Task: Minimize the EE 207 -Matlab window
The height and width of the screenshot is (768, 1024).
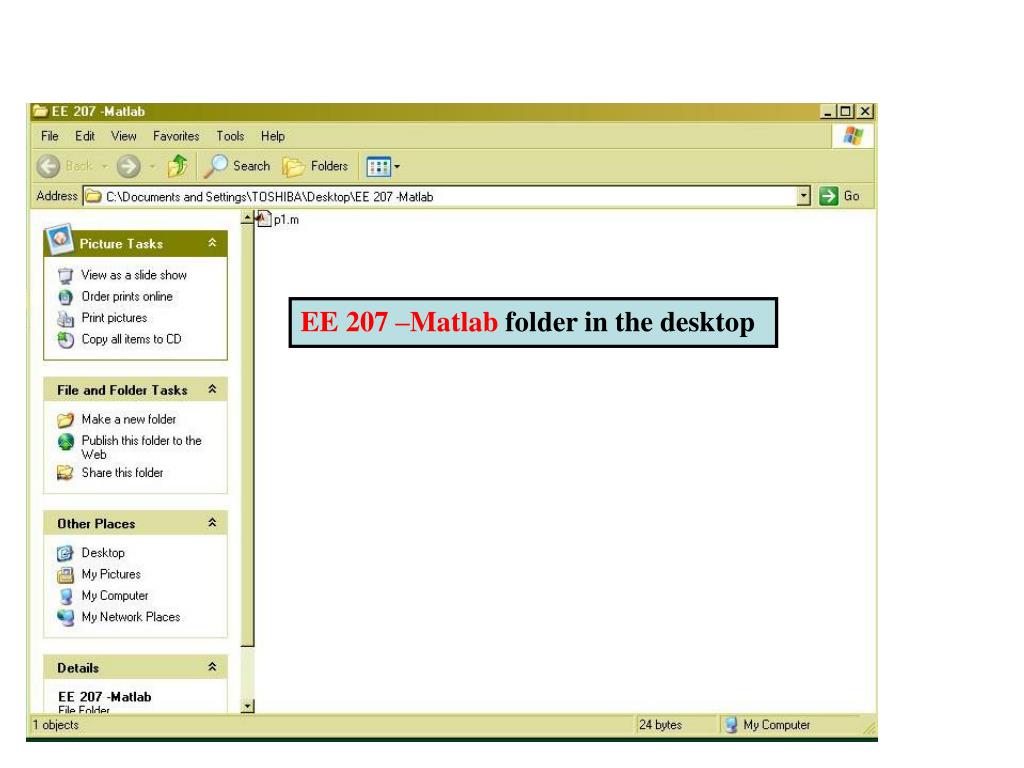Action: [827, 112]
